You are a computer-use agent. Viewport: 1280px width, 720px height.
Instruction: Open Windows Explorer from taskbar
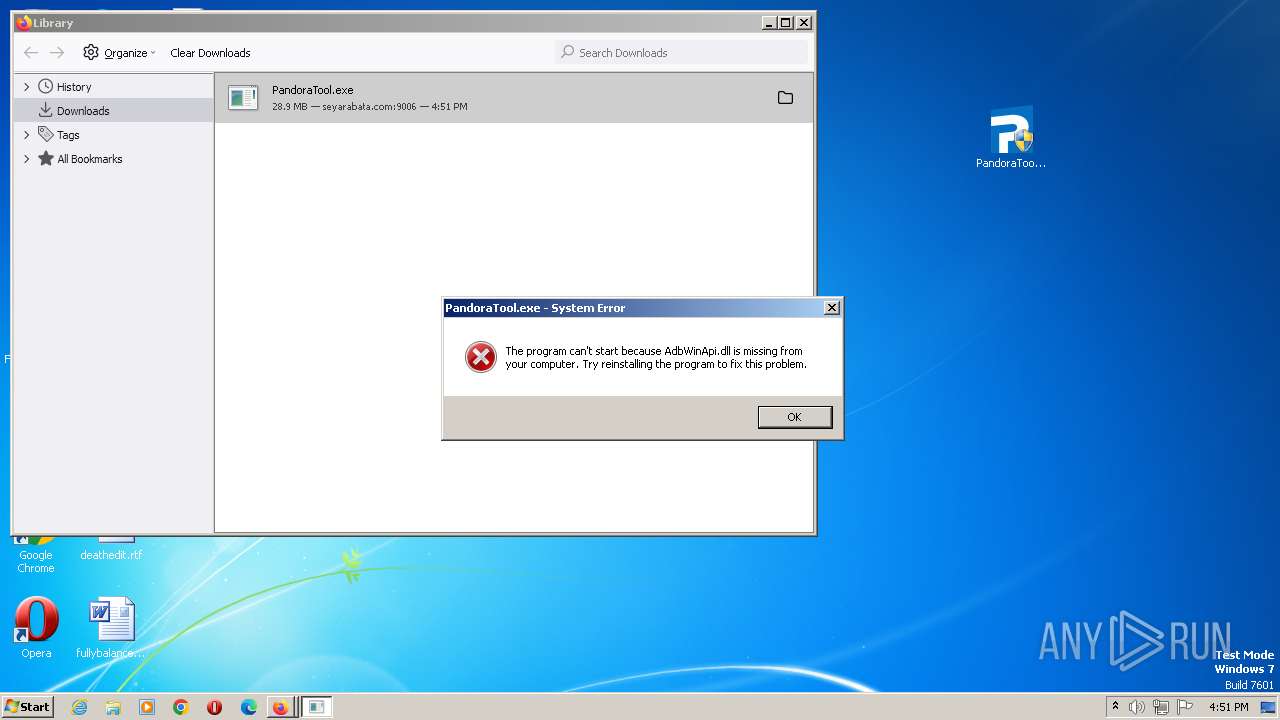pos(113,707)
